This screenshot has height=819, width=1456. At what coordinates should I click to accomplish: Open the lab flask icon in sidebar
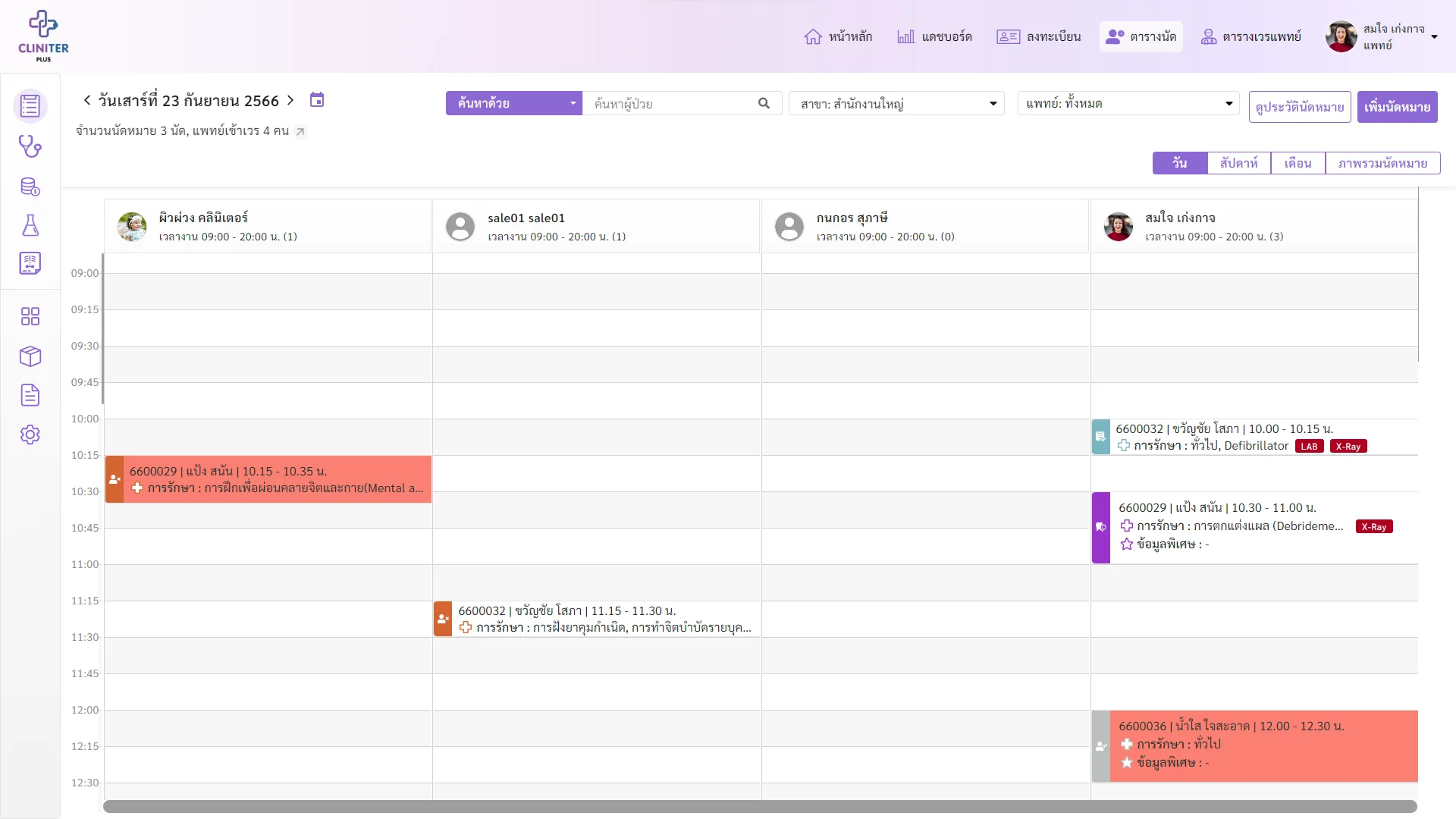pos(30,225)
